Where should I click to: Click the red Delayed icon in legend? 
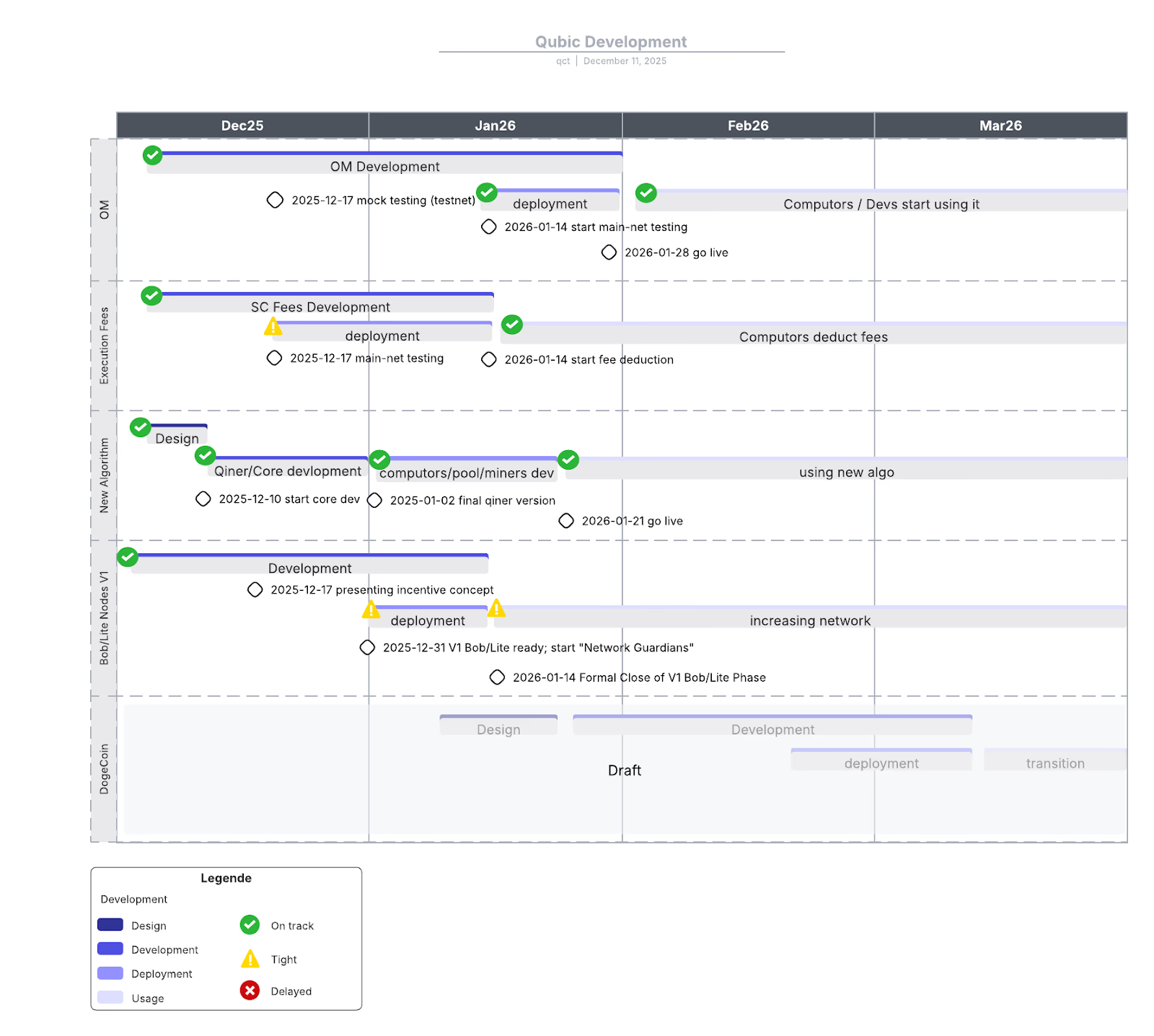coord(250,991)
